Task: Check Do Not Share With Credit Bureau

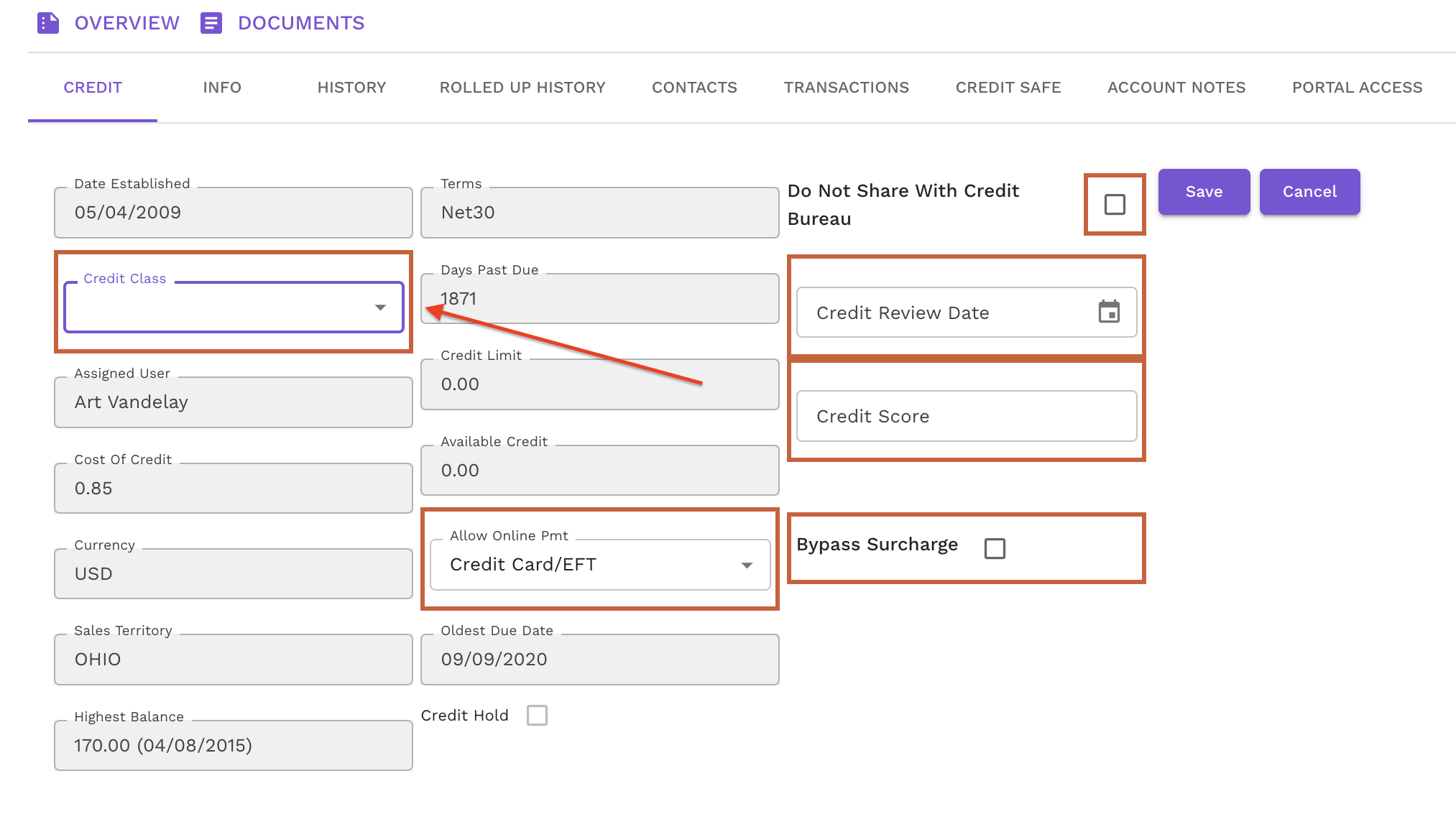Action: [x=1115, y=205]
